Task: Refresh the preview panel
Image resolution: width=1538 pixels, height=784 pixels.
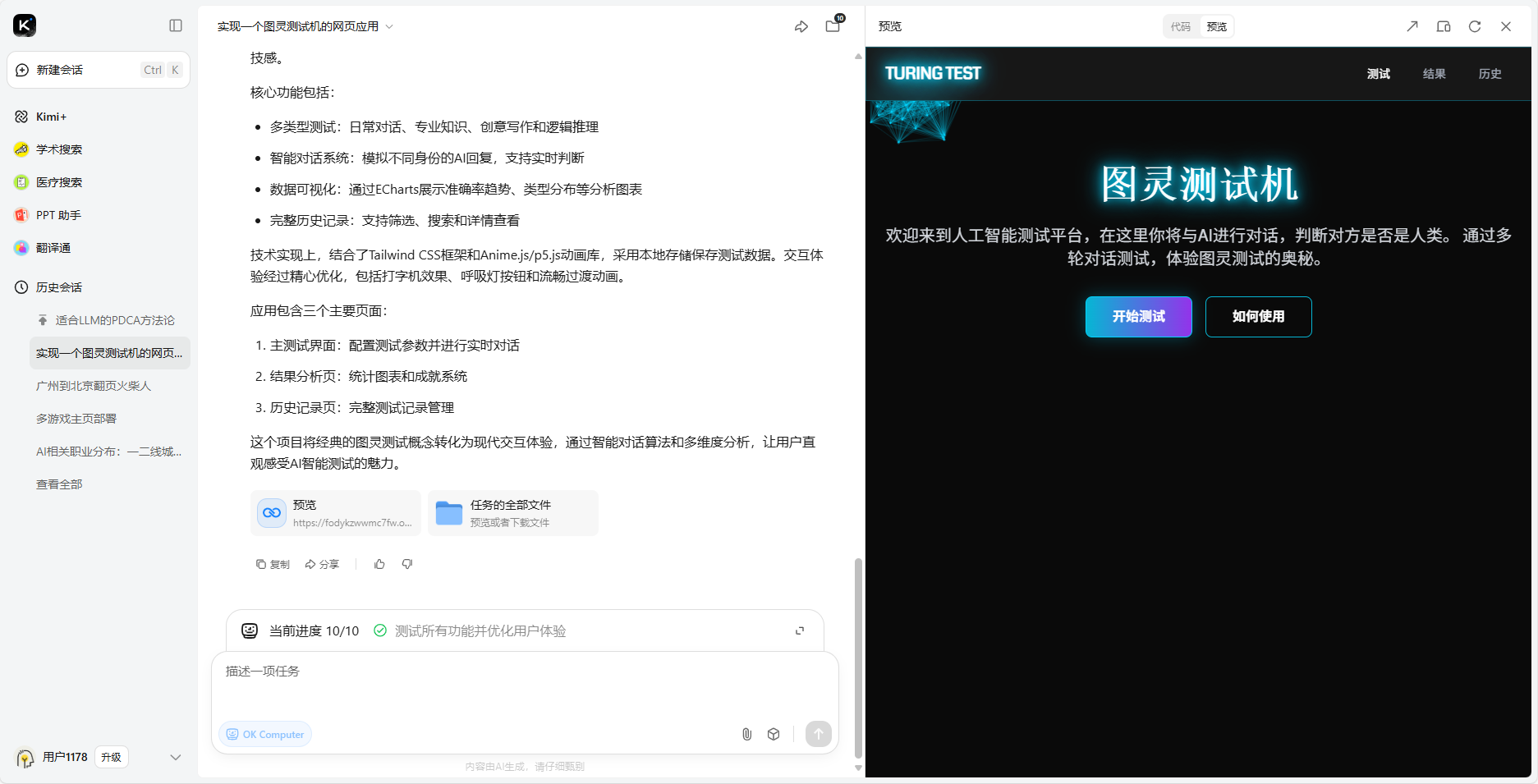Action: (1474, 26)
